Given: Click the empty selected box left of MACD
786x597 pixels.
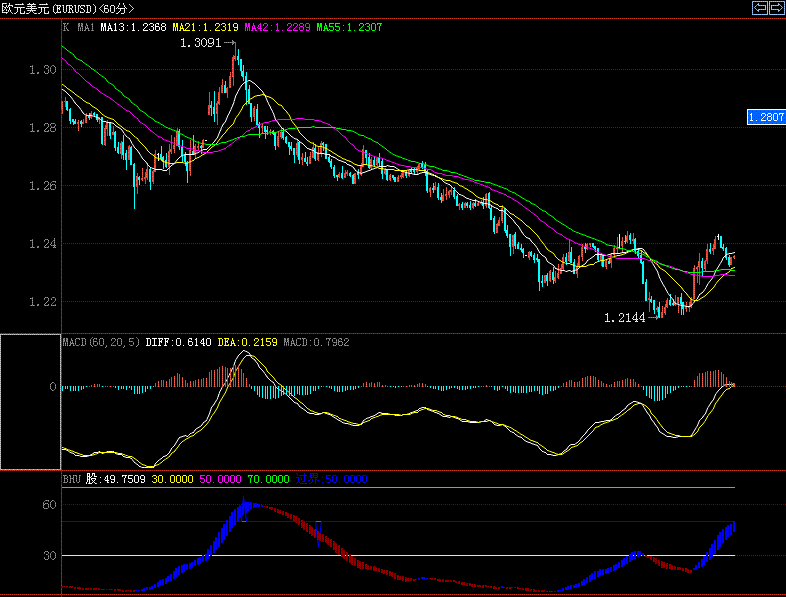Looking at the screenshot, I should point(30,402).
